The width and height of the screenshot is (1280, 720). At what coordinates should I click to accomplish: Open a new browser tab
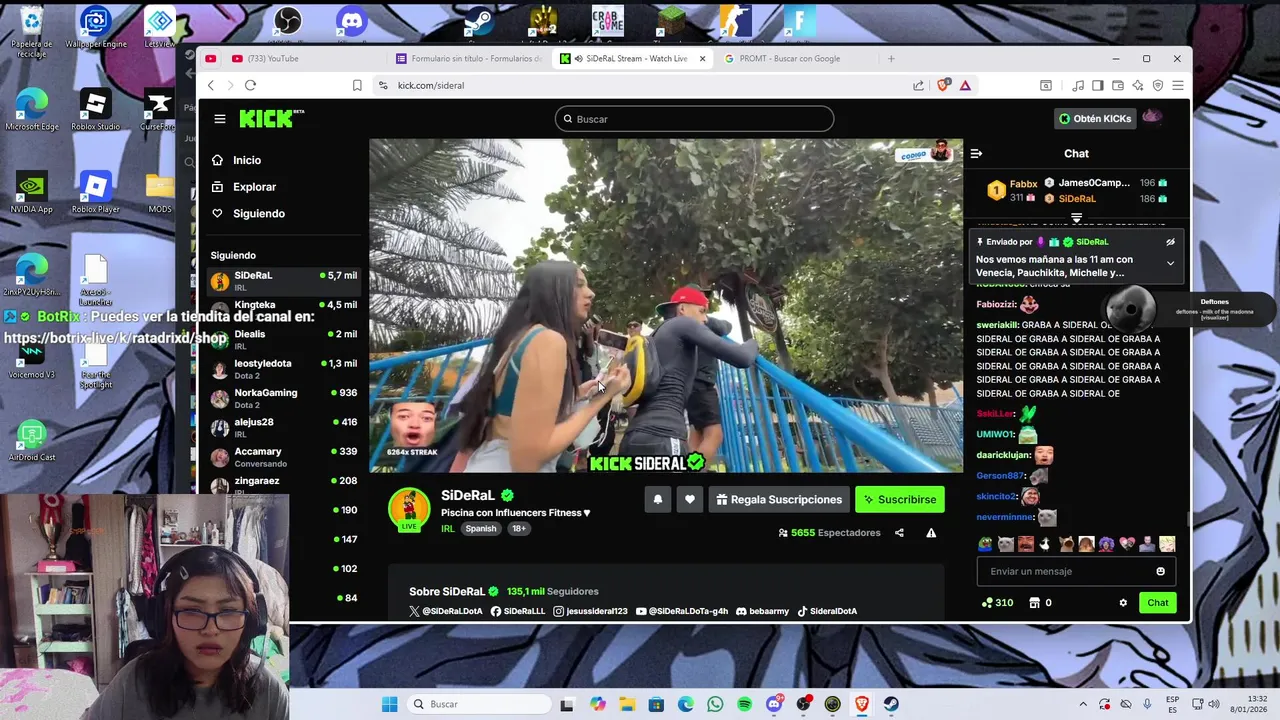[x=891, y=58]
